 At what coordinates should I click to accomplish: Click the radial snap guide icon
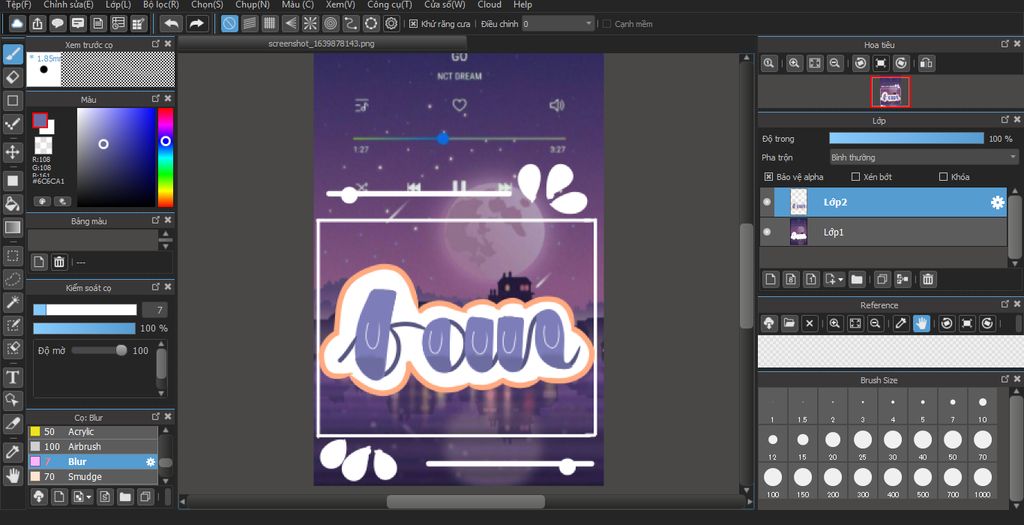[x=310, y=24]
